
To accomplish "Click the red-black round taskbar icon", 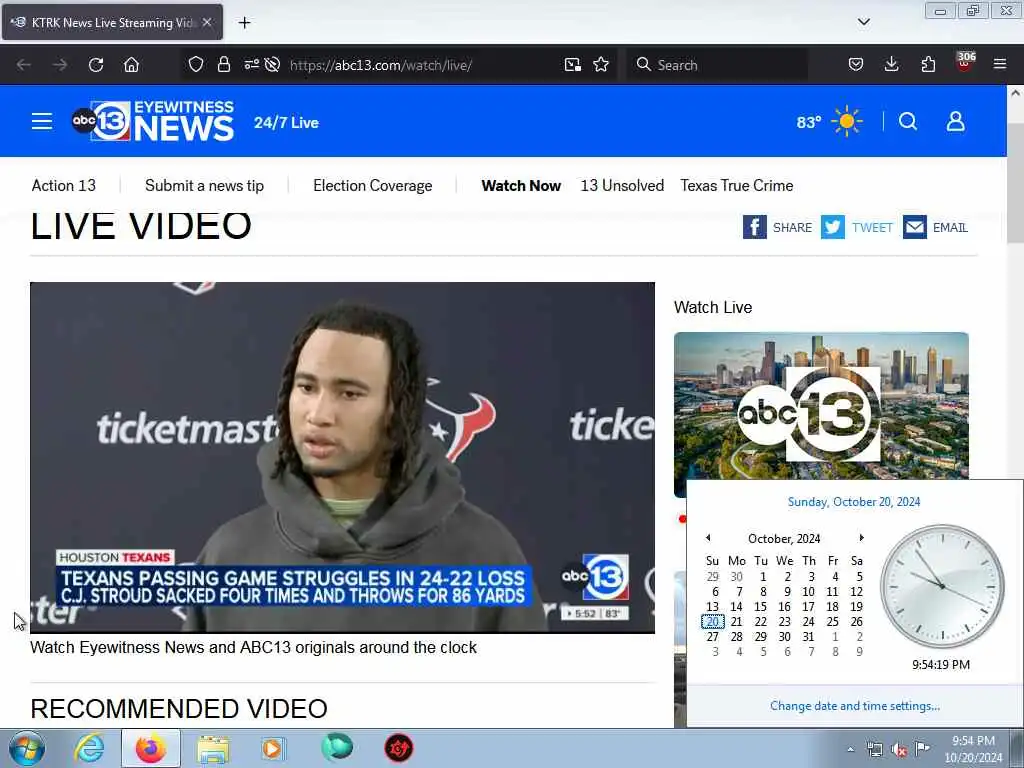I will [398, 748].
